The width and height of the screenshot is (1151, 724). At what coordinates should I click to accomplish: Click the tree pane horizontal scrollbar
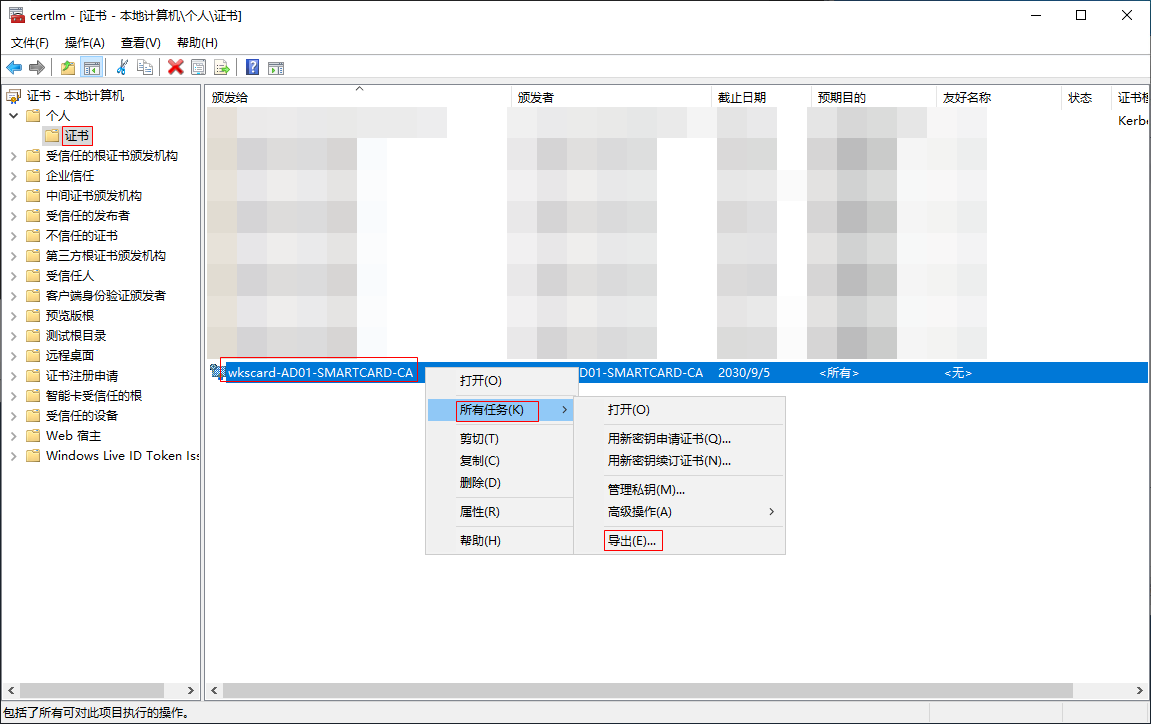point(92,691)
